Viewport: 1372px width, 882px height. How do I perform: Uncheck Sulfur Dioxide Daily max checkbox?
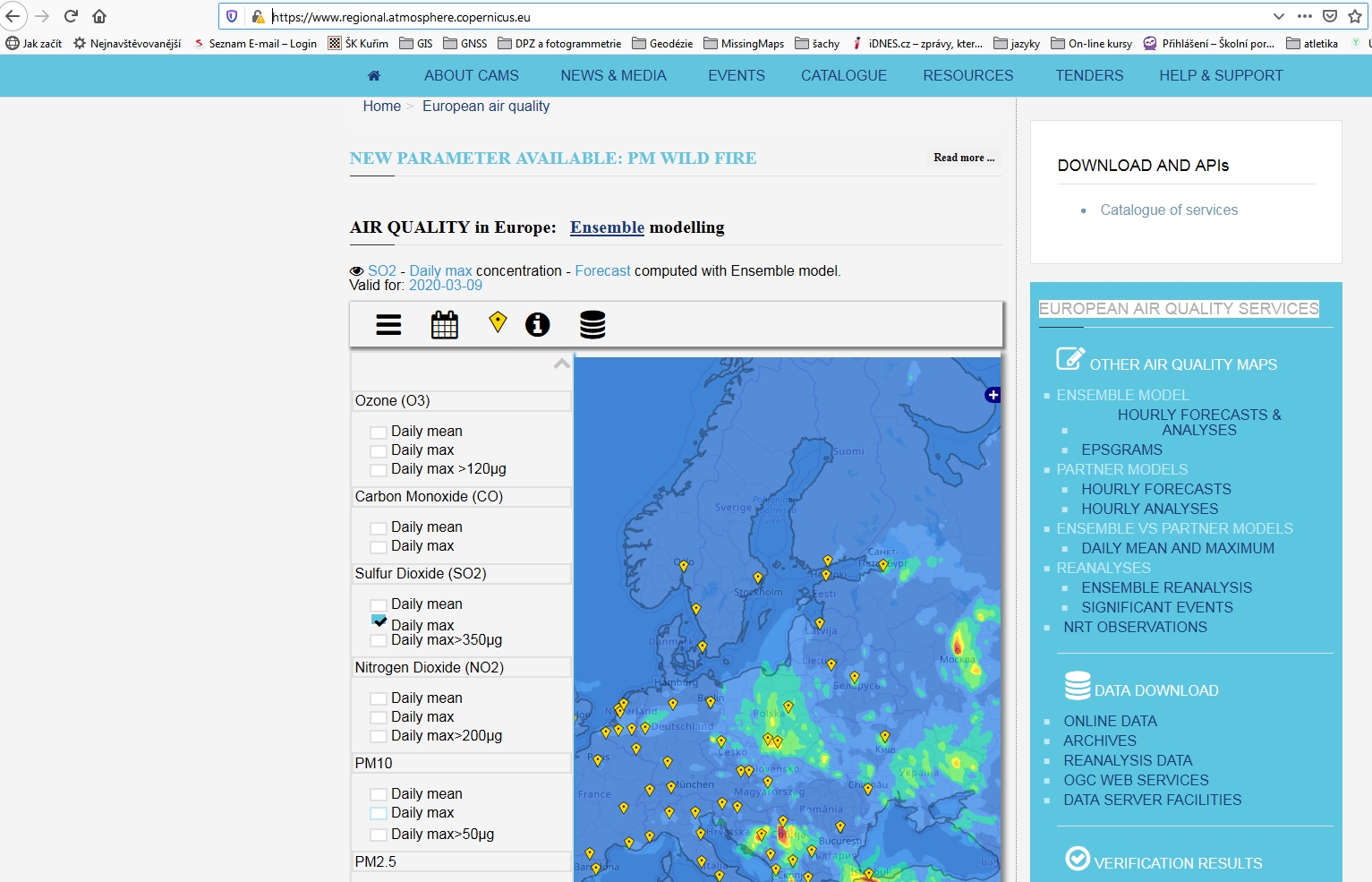tap(379, 621)
